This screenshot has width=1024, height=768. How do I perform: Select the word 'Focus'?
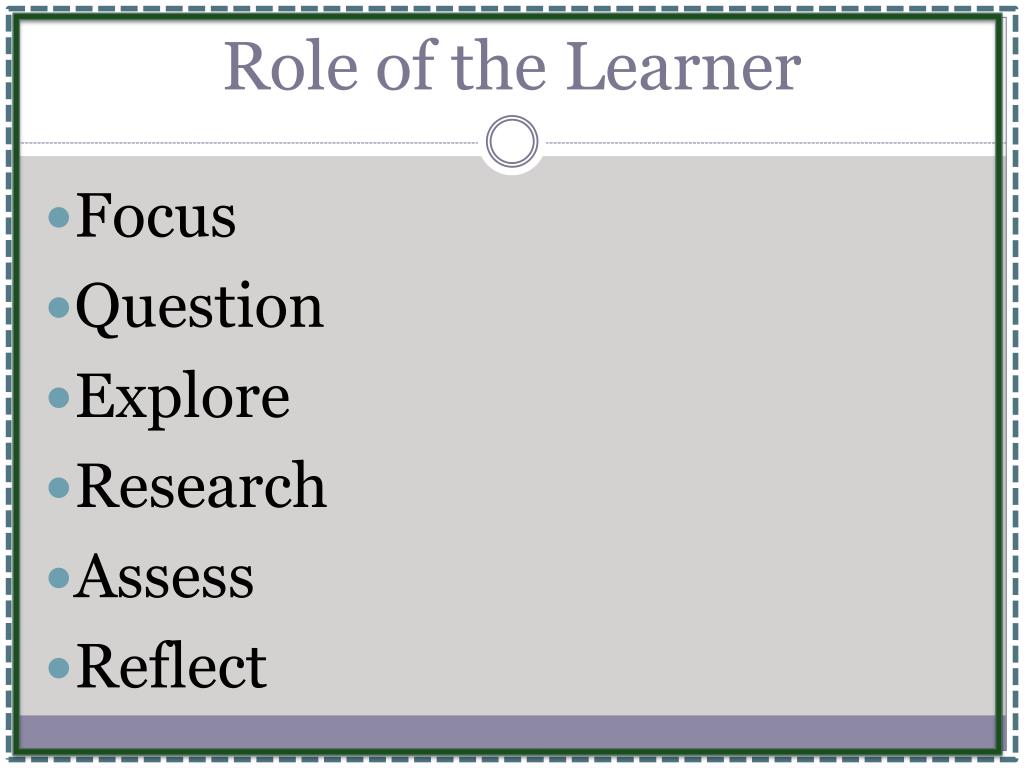pyautogui.click(x=156, y=216)
